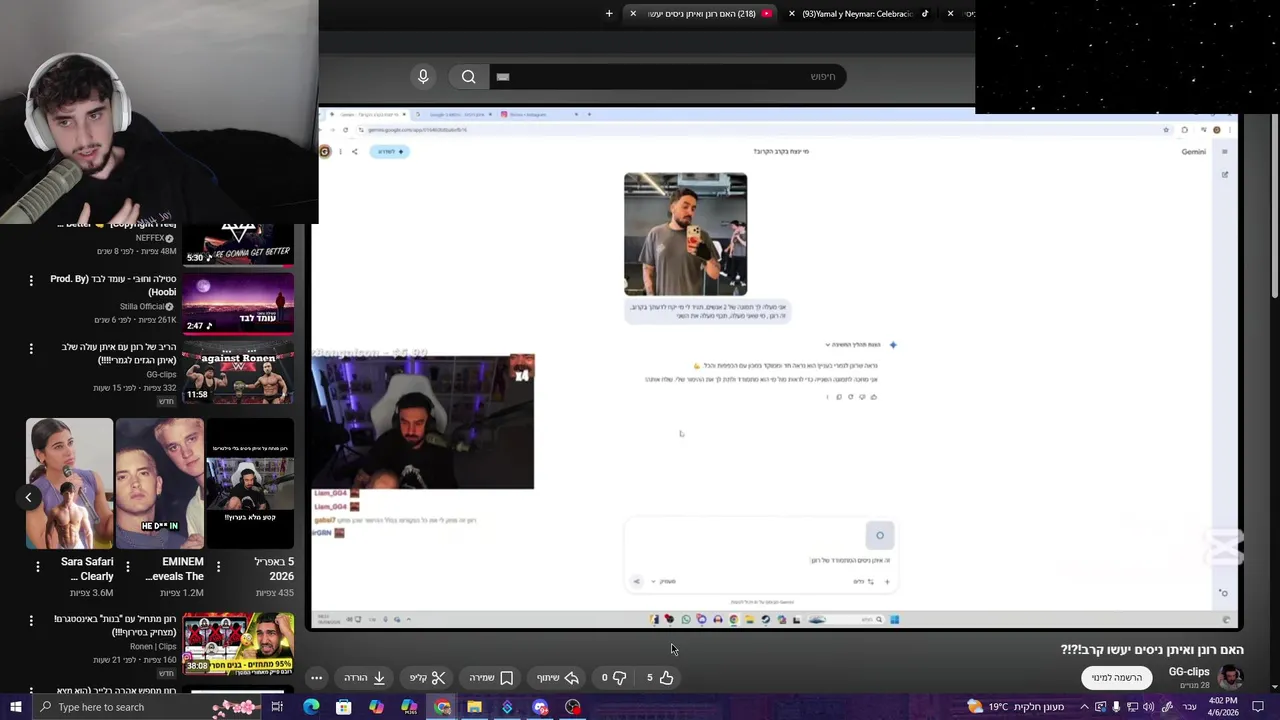
Task: Open the three-dots more actions menu under video
Action: point(316,677)
